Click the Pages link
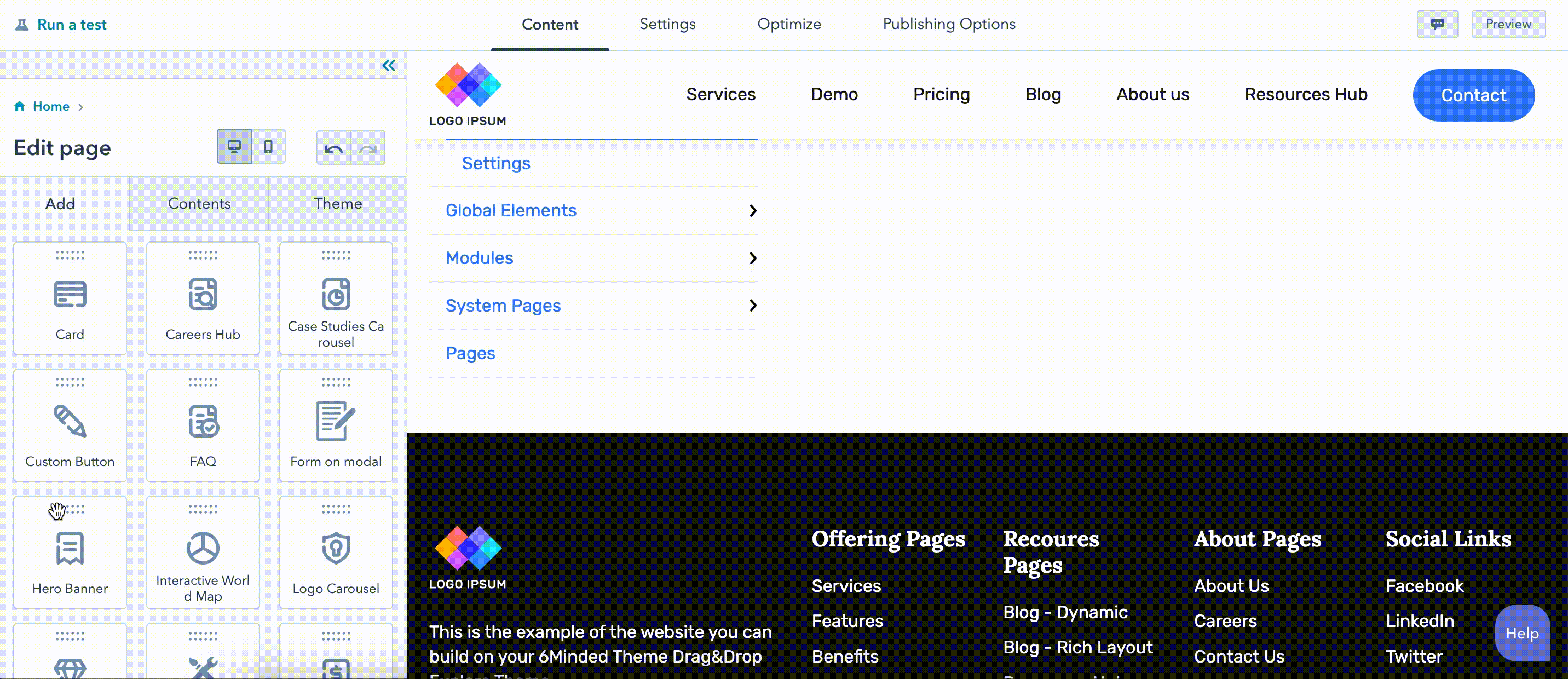 470,353
